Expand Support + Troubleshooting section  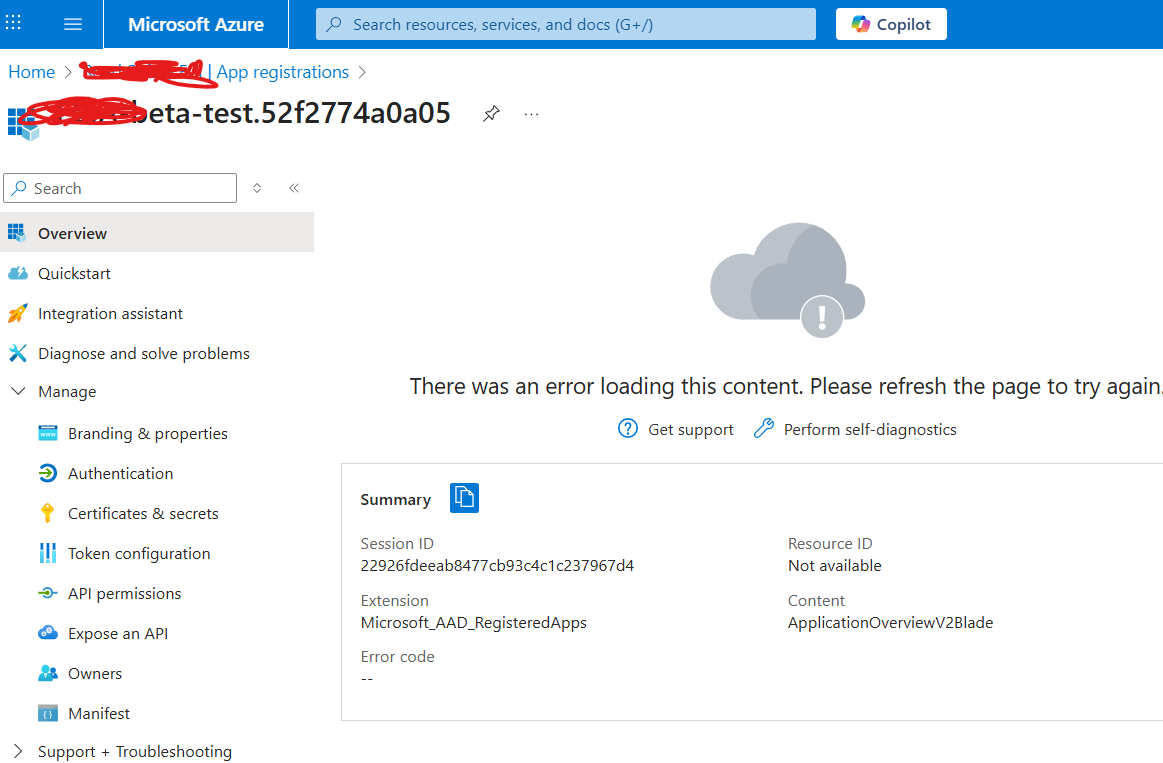pyautogui.click(x=19, y=751)
